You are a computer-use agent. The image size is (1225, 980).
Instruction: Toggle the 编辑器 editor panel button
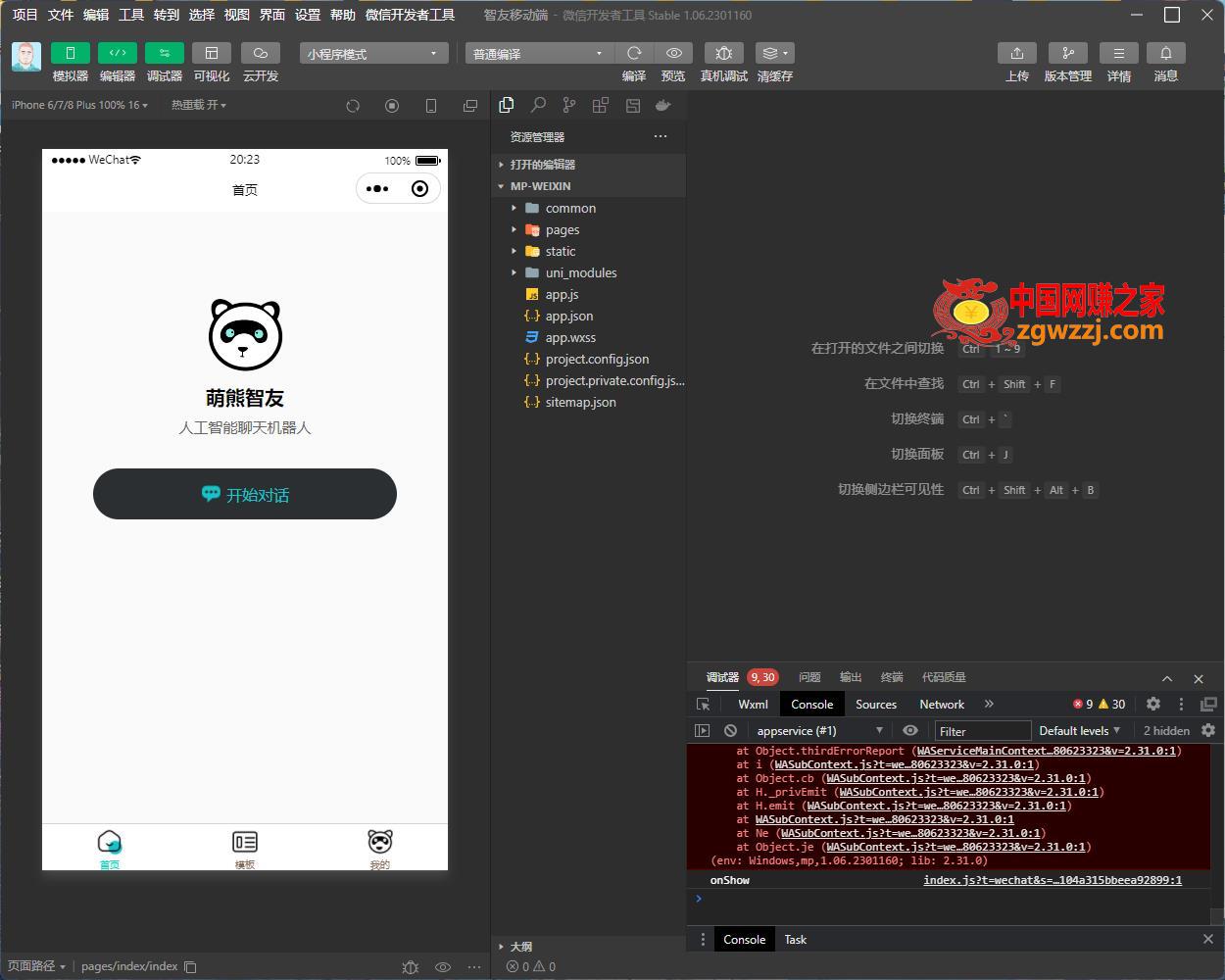(x=118, y=53)
